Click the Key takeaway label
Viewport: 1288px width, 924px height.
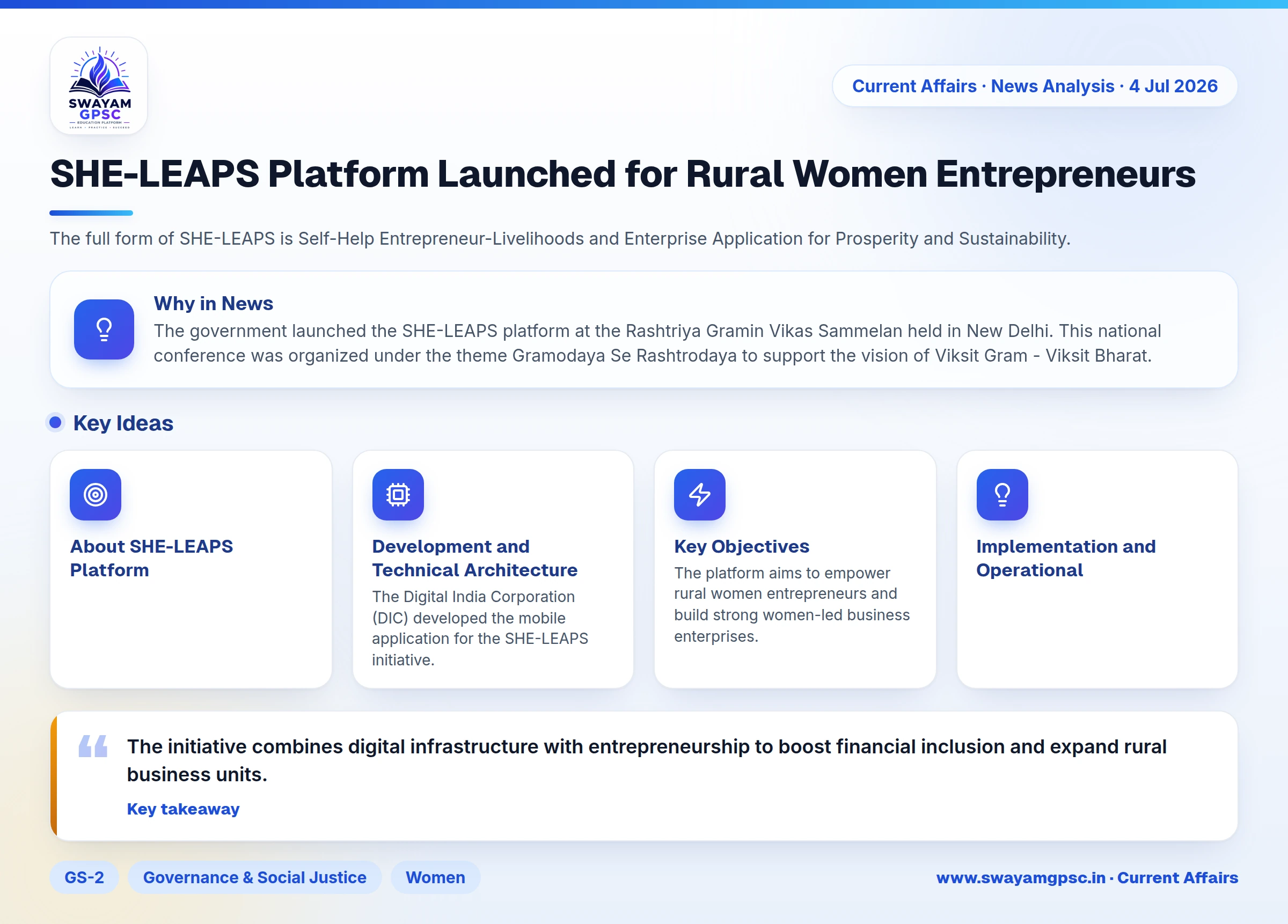pyautogui.click(x=183, y=809)
